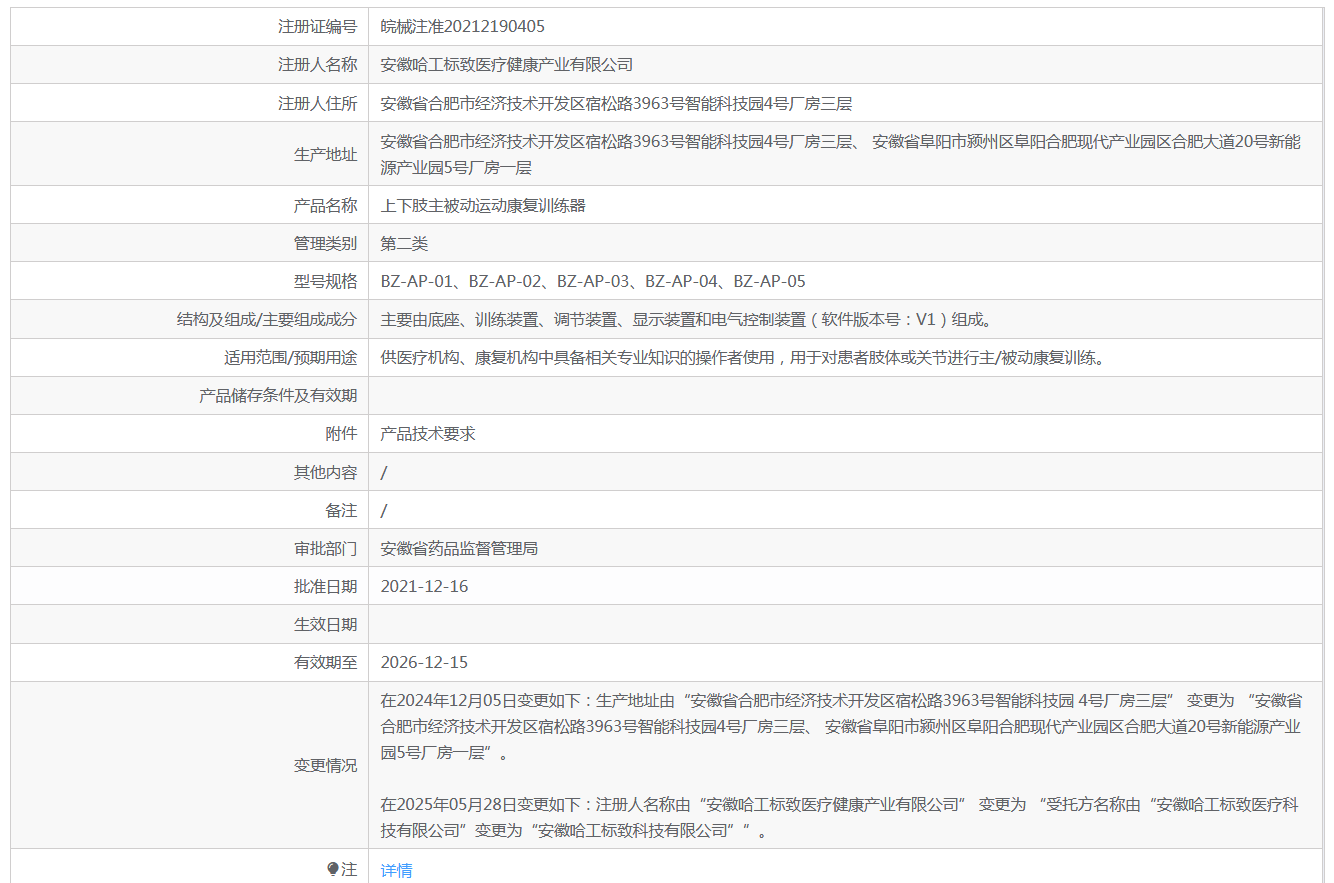Click the address value in the 注册人住所 row

click(616, 103)
